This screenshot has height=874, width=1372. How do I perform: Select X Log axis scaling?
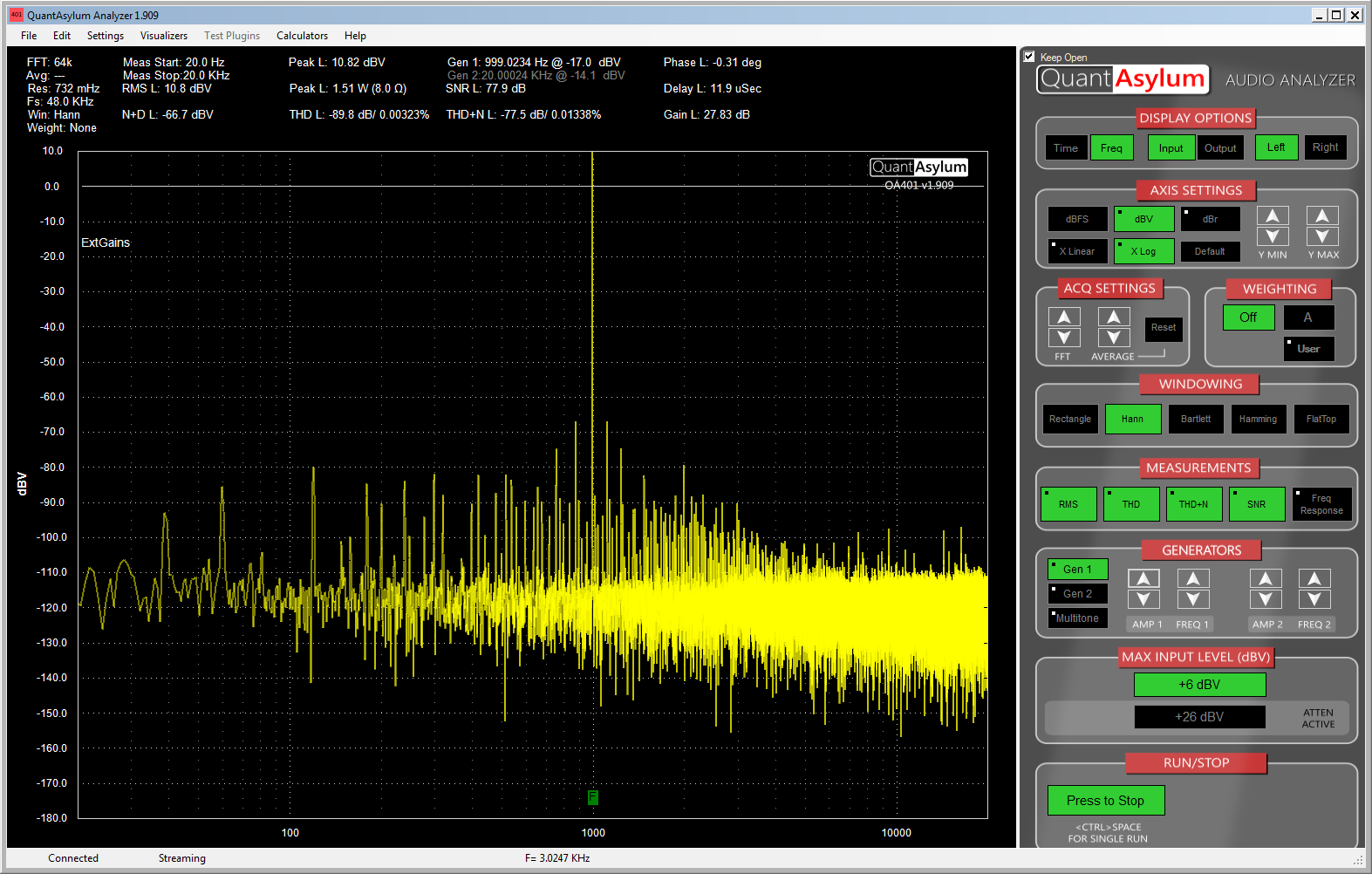(x=1143, y=251)
